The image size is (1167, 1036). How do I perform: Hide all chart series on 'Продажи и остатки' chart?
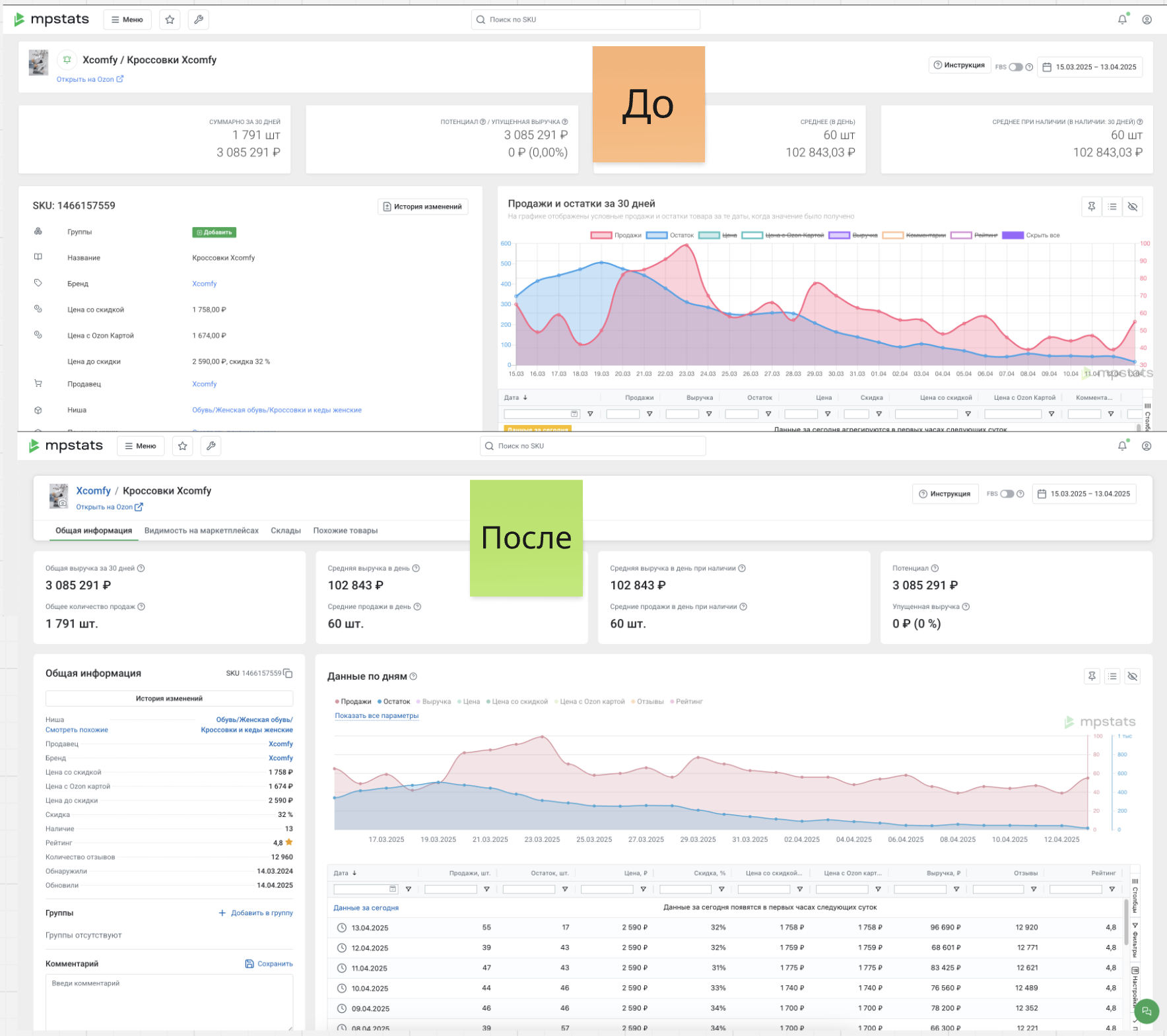coord(1133,207)
